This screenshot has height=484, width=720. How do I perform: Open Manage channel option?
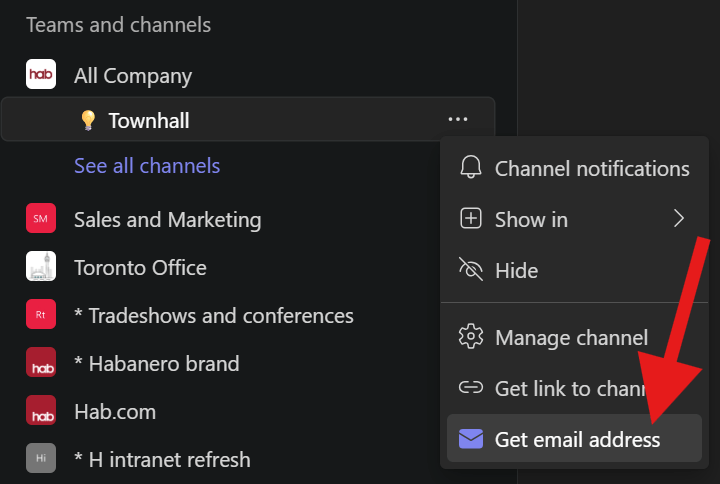pyautogui.click(x=570, y=338)
